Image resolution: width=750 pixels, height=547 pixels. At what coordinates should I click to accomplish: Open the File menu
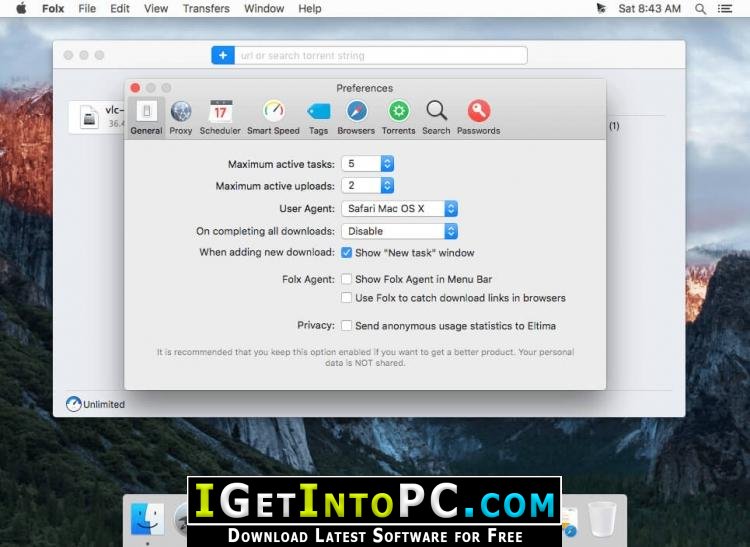(87, 9)
